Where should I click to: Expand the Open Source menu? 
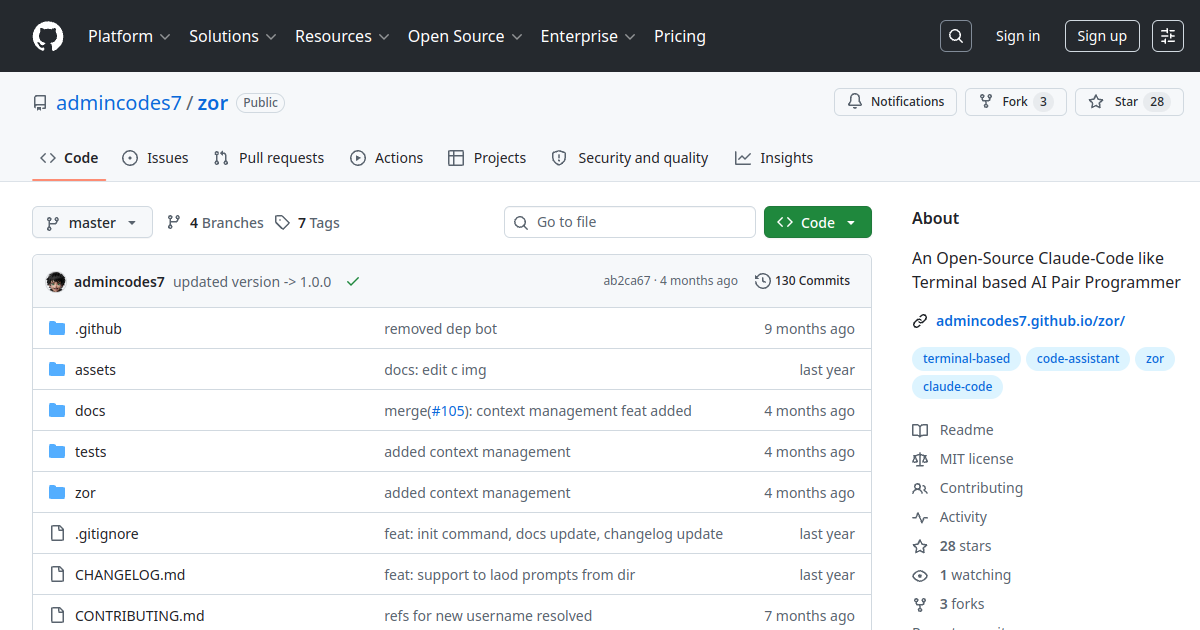click(x=465, y=36)
